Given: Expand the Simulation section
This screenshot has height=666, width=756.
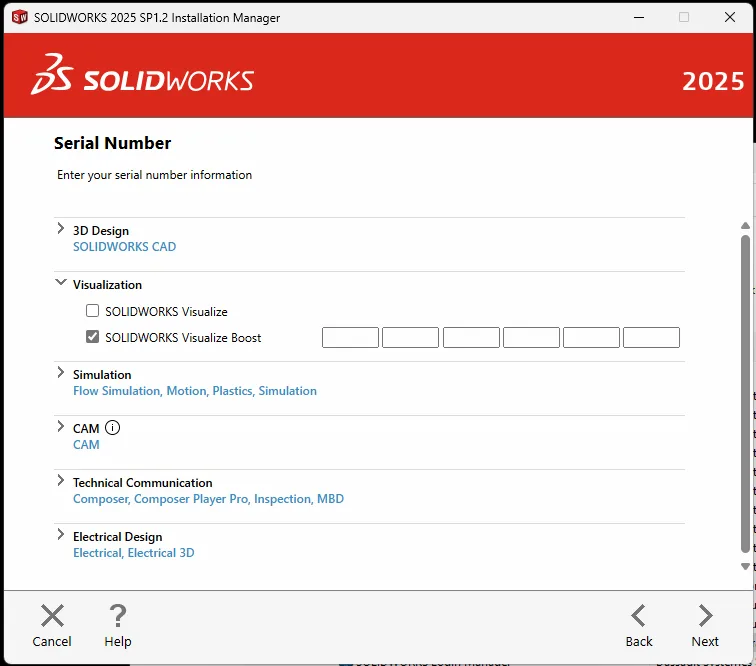Looking at the screenshot, I should (x=60, y=372).
